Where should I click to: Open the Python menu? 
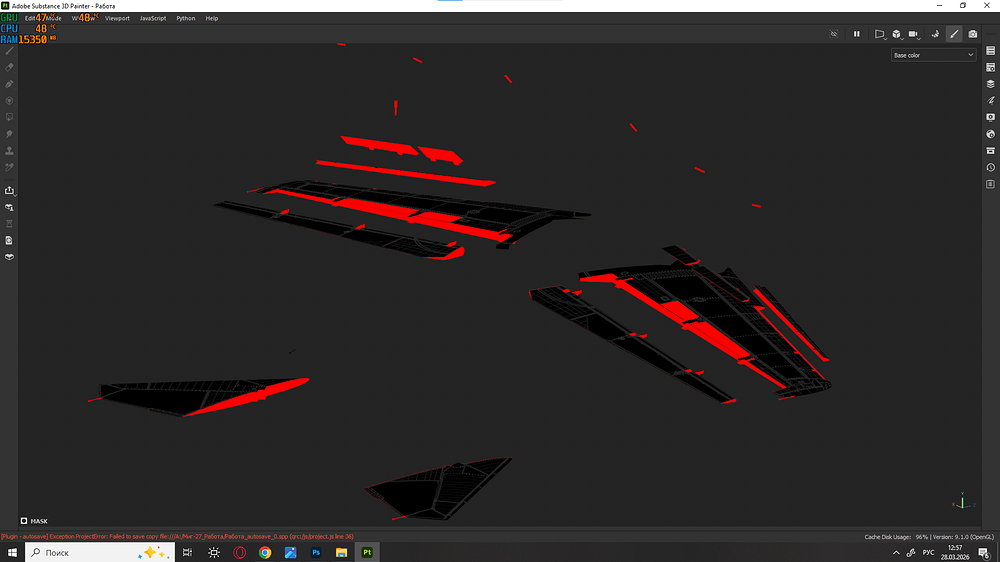(x=186, y=18)
